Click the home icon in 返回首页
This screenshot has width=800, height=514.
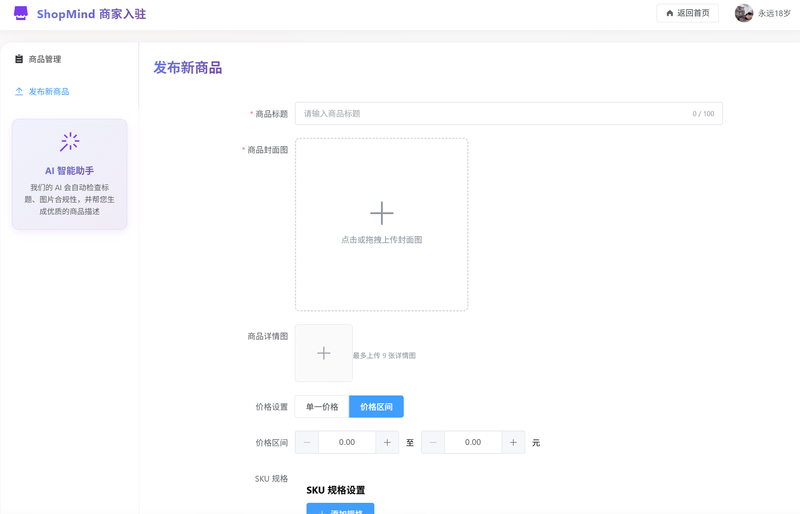(x=670, y=13)
